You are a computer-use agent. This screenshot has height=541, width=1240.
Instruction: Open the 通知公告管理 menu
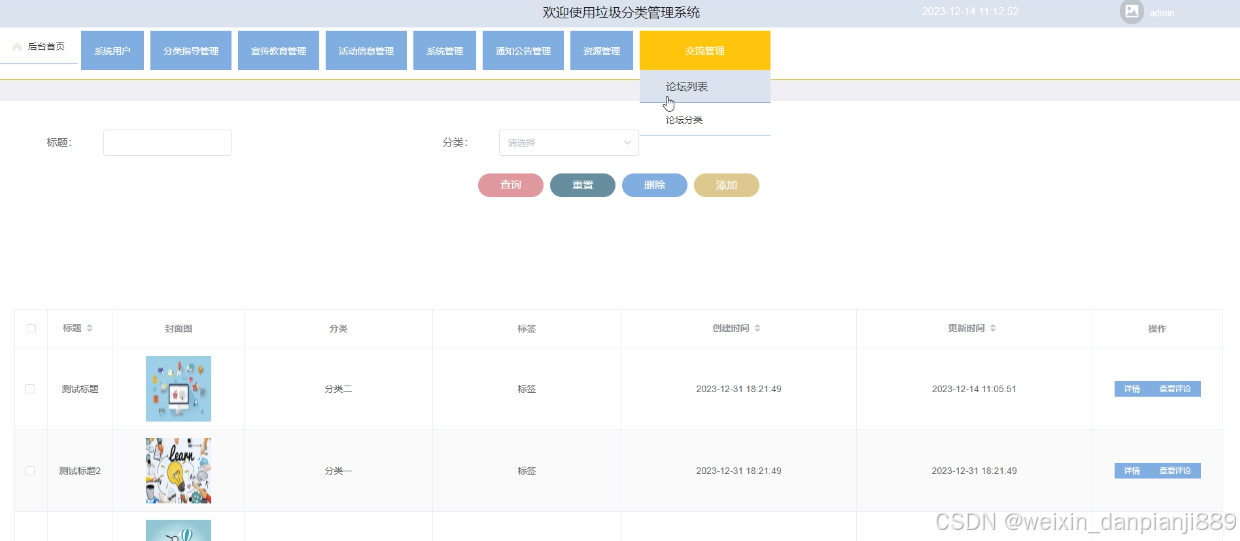coord(523,51)
